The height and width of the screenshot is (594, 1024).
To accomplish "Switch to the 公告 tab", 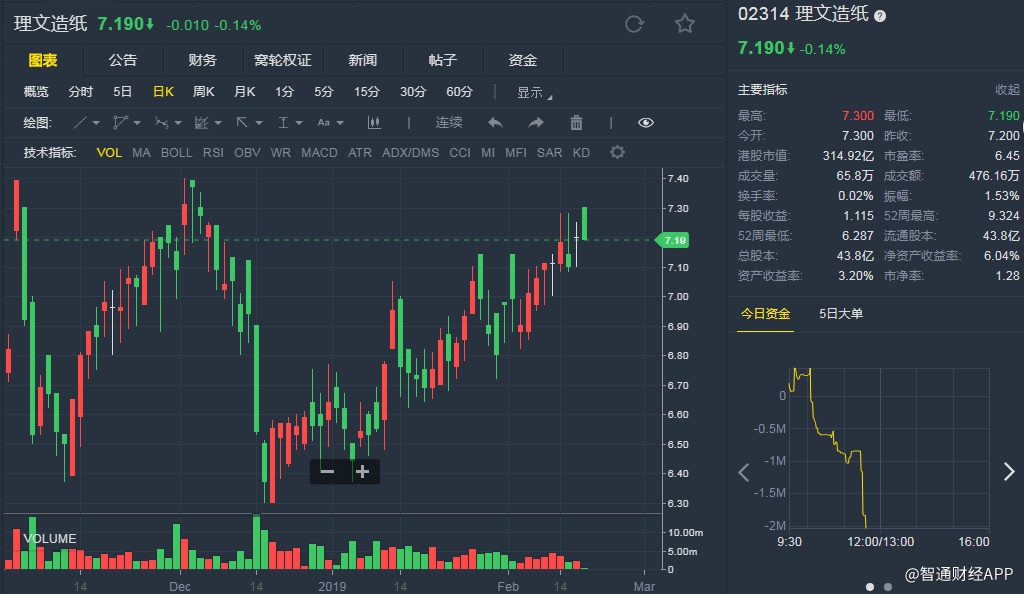I will 123,60.
